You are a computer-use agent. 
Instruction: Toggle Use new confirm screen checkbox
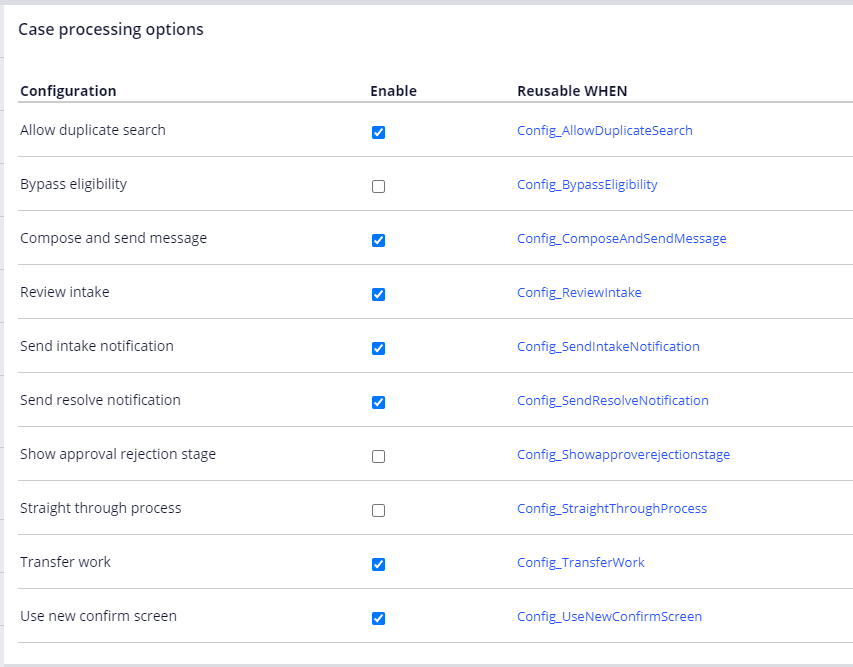[x=378, y=618]
